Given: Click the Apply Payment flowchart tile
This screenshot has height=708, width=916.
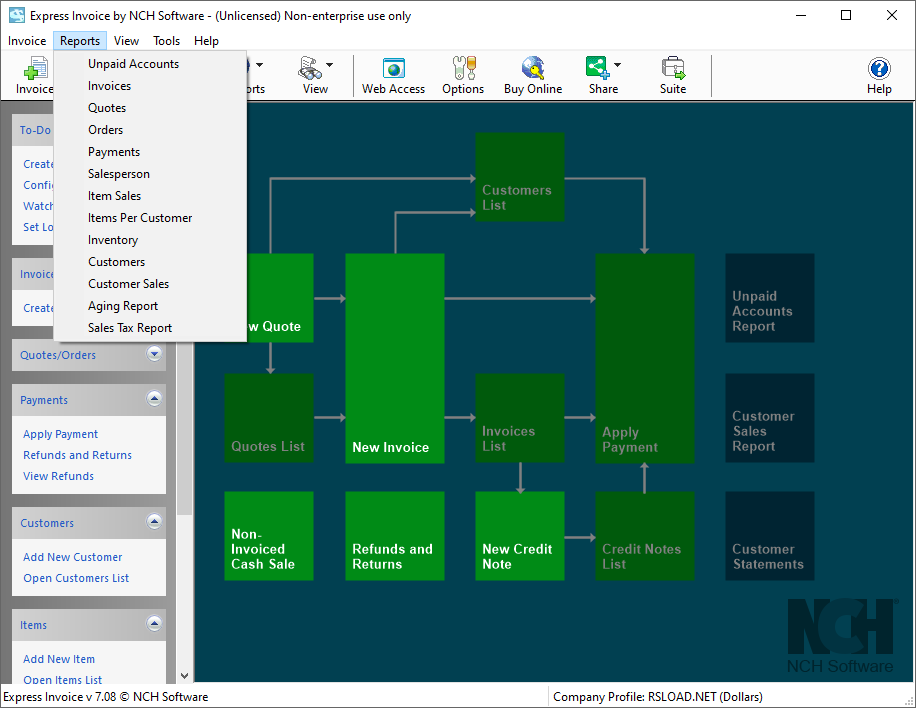Looking at the screenshot, I should pyautogui.click(x=645, y=358).
